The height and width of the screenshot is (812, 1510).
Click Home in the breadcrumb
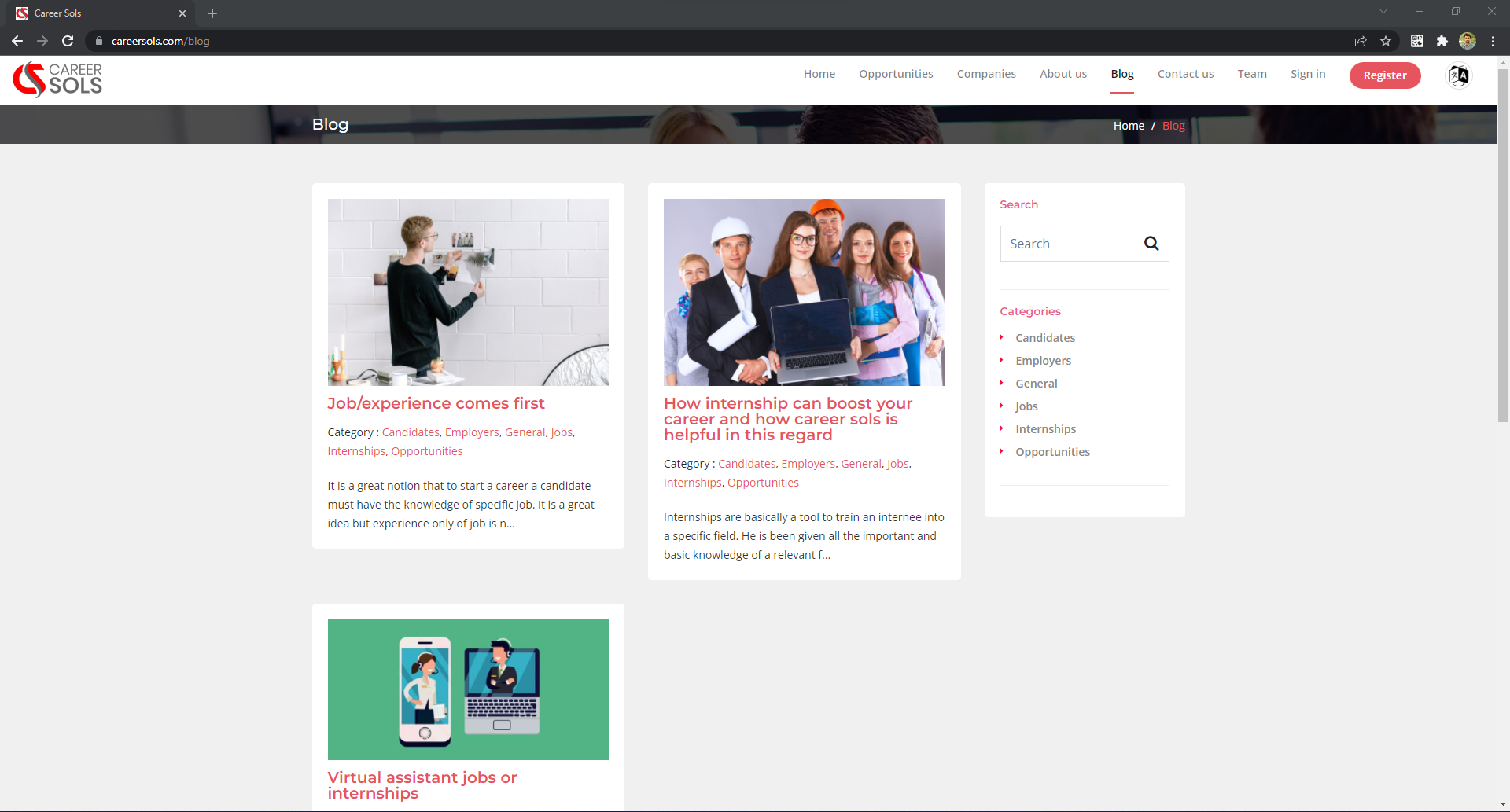1129,126
